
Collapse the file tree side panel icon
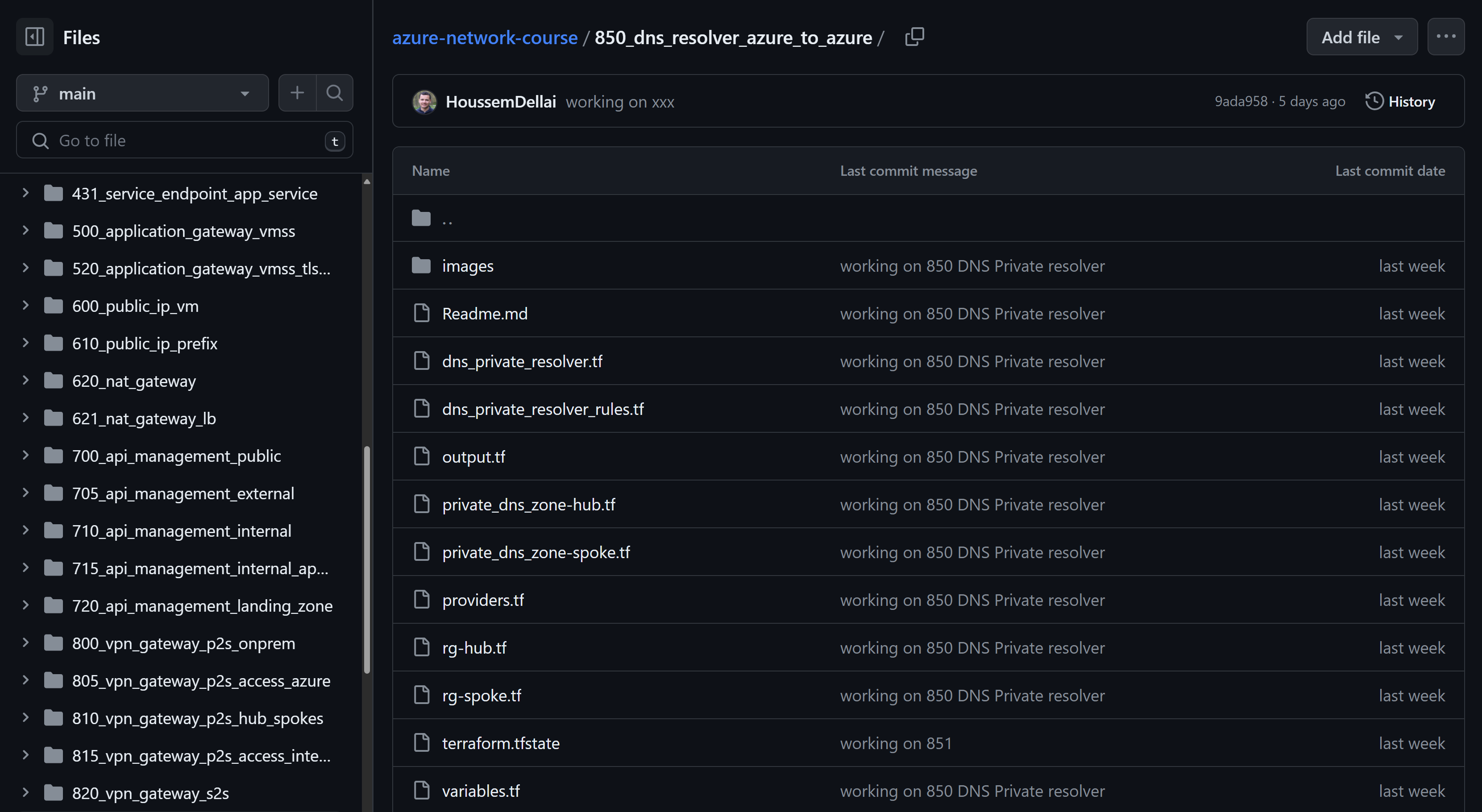[34, 37]
